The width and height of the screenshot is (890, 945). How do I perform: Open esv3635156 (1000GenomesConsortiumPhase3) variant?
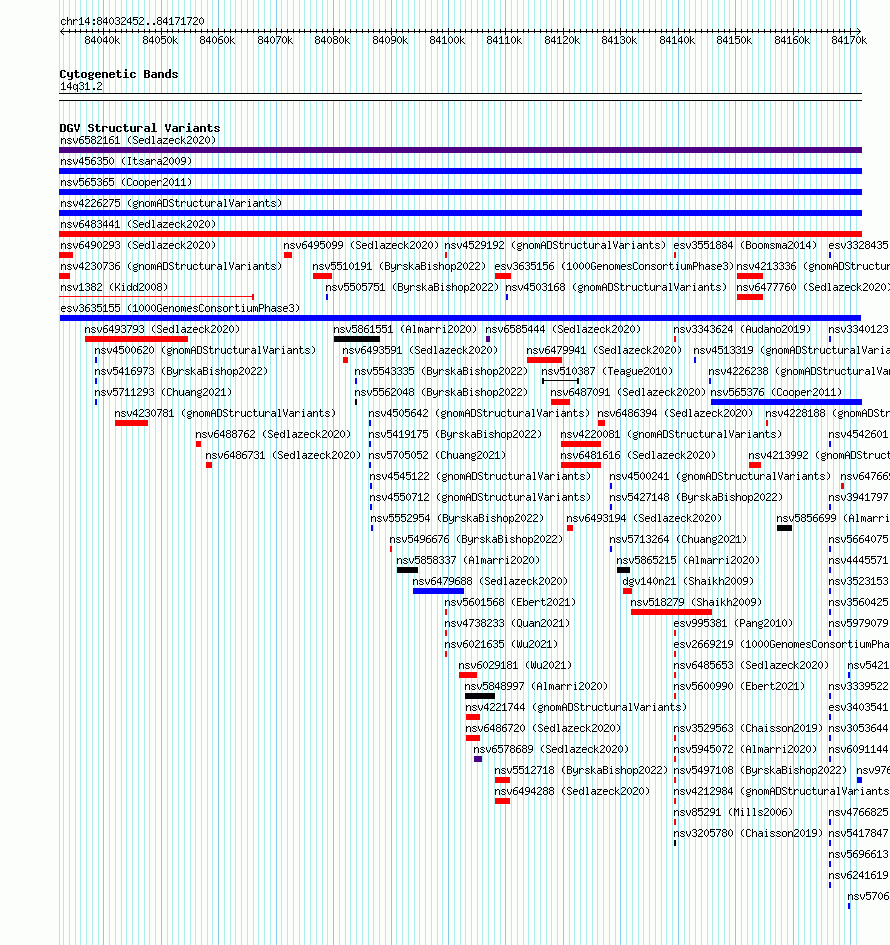(614, 267)
